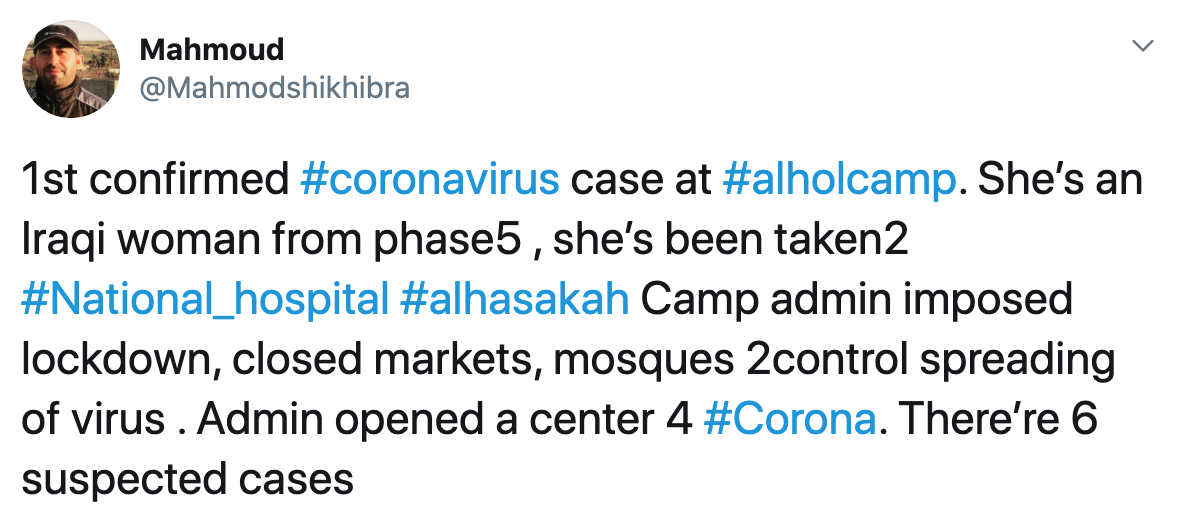Select the #alhasakah hashtag
This screenshot has height=506, width=1180.
[515, 300]
